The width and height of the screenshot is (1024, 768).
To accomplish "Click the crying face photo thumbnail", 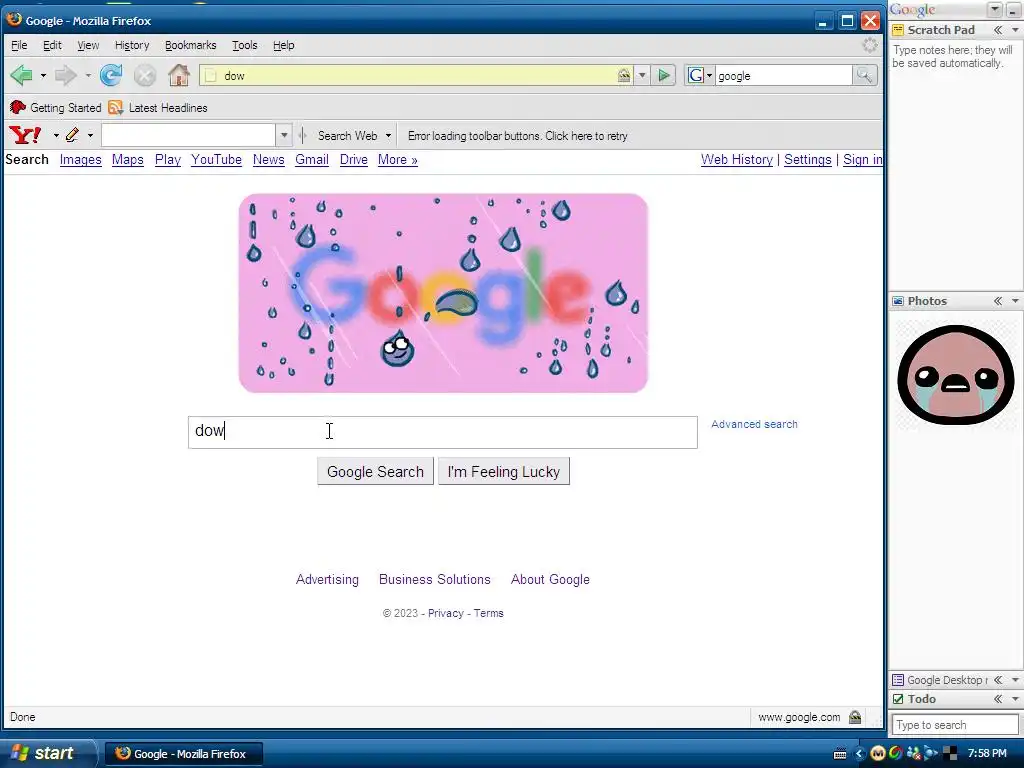I will tap(955, 374).
